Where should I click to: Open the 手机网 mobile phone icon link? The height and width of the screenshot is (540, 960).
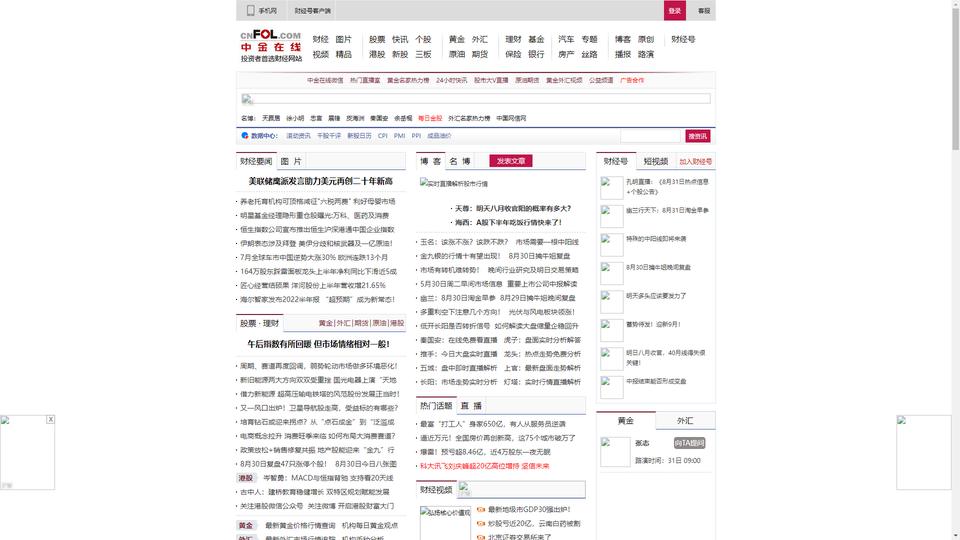point(250,10)
